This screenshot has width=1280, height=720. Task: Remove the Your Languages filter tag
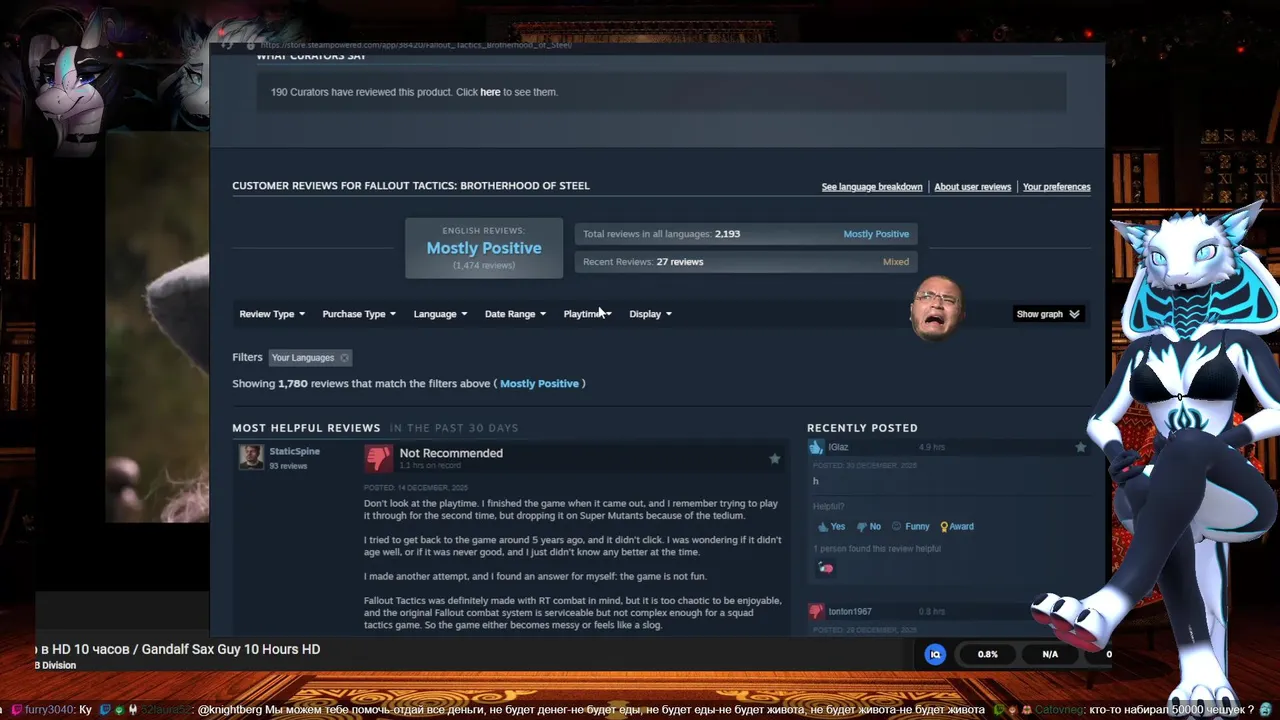344,358
